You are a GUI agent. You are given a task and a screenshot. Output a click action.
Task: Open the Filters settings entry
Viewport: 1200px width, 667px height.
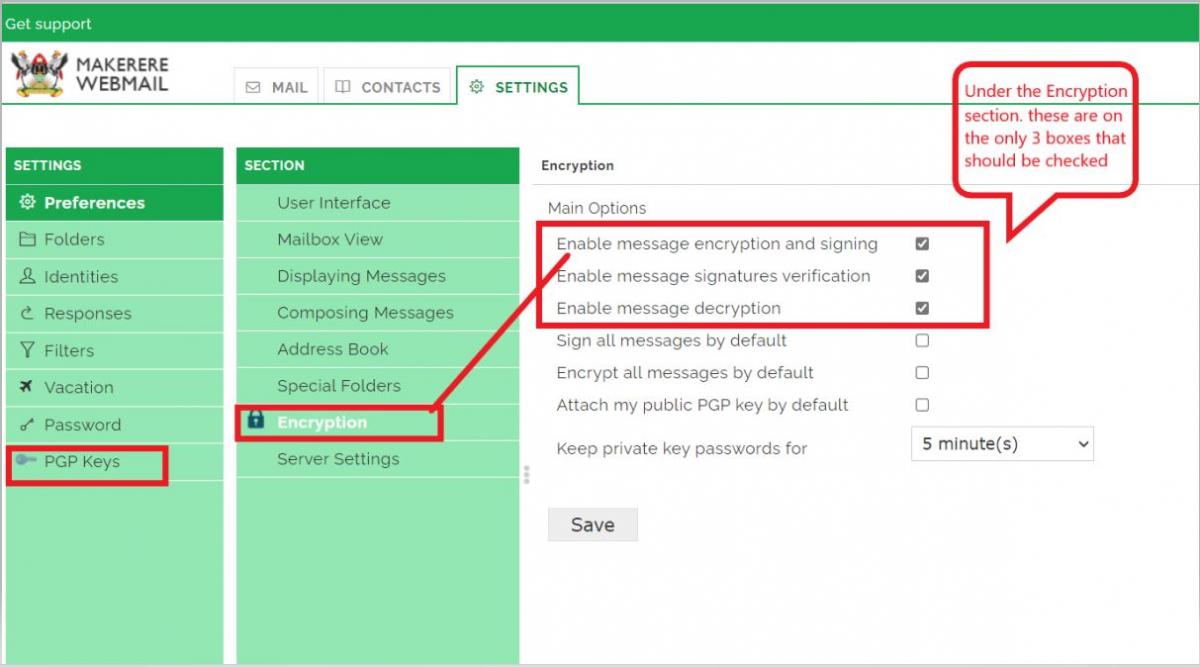115,350
